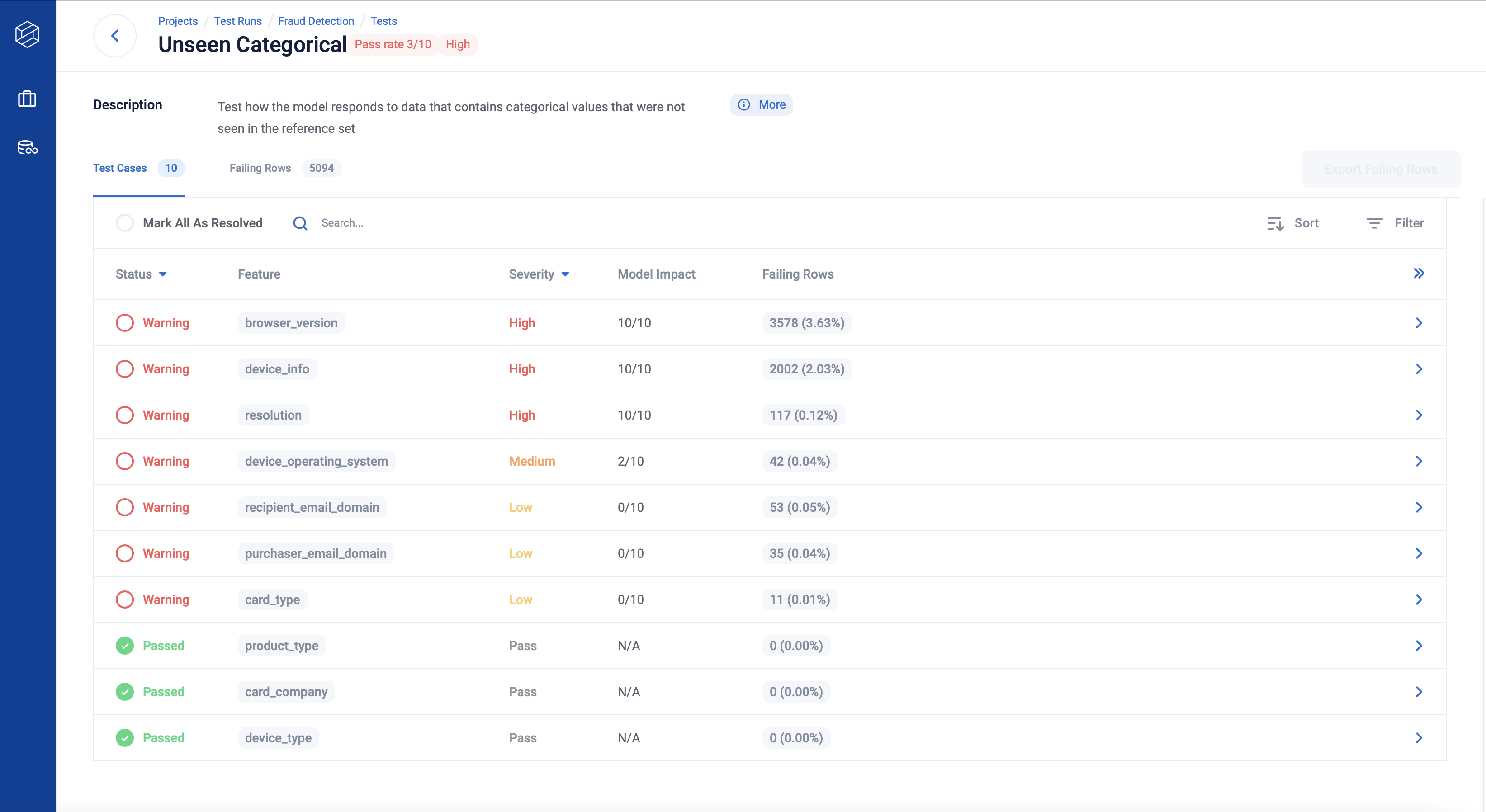Click the back arrow button
Image resolution: width=1486 pixels, height=812 pixels.
[115, 36]
